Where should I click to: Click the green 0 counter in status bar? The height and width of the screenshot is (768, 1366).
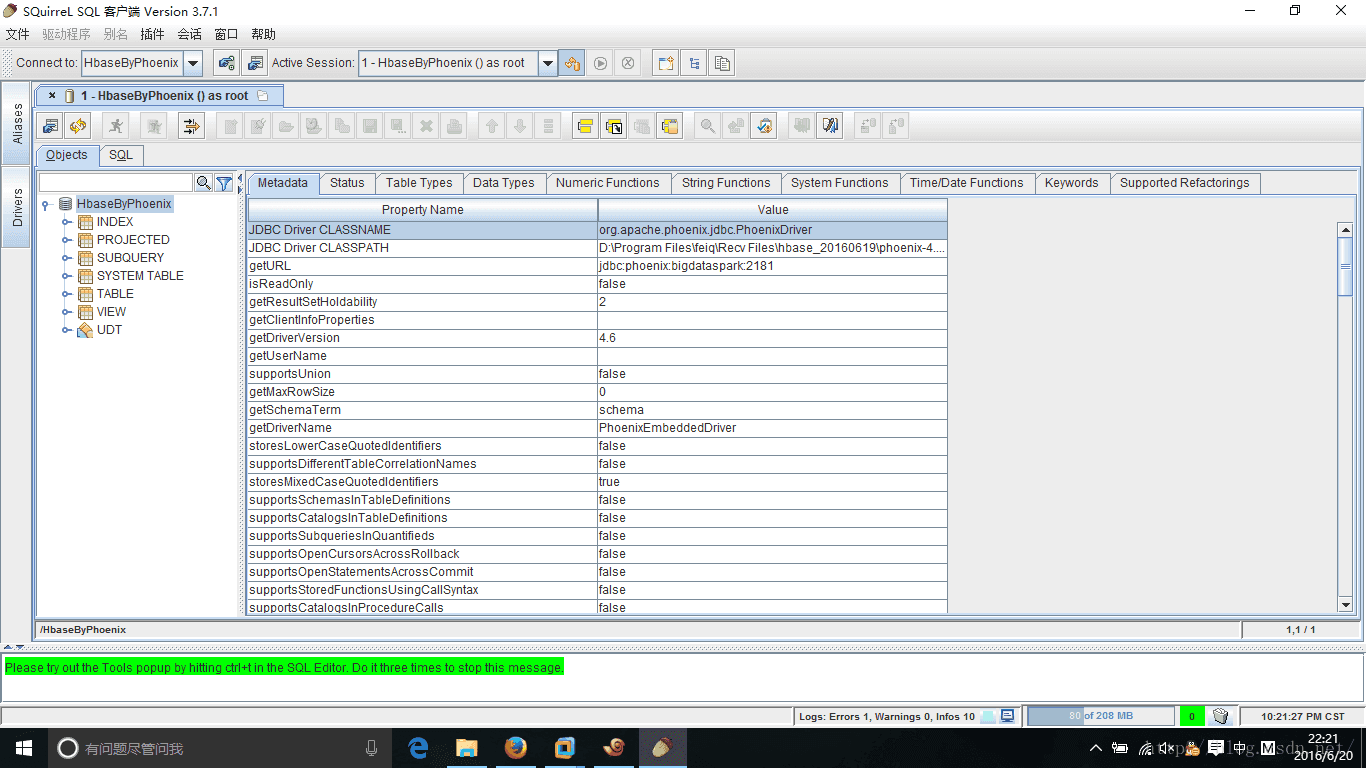pyautogui.click(x=1192, y=716)
